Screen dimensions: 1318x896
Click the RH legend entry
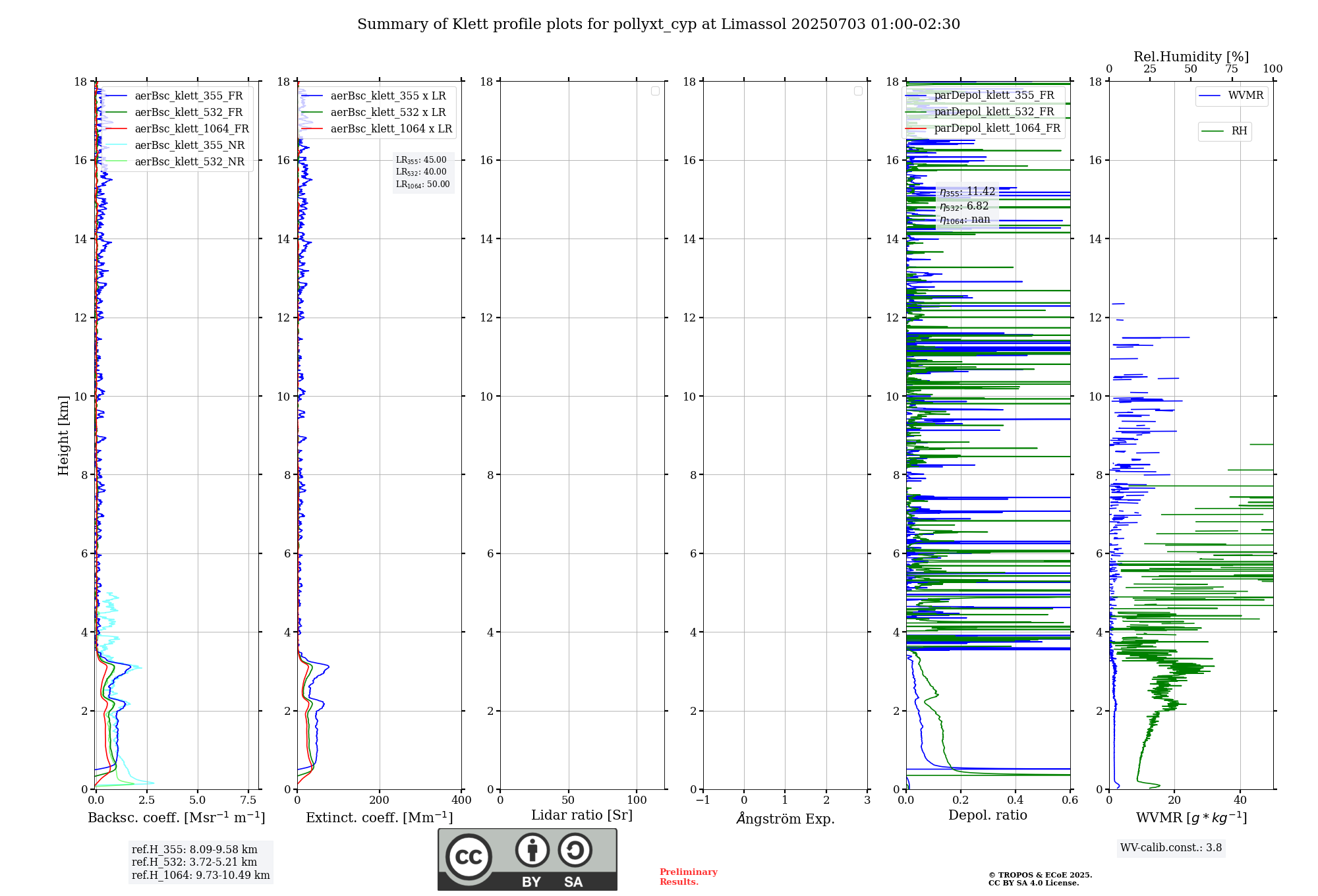(x=1224, y=131)
